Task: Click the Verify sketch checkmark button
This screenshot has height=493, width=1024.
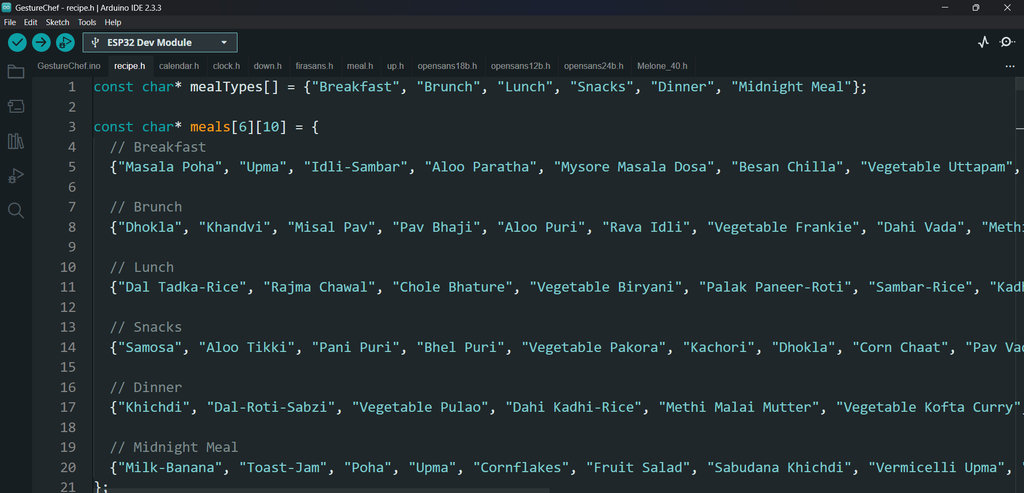Action: (x=17, y=42)
